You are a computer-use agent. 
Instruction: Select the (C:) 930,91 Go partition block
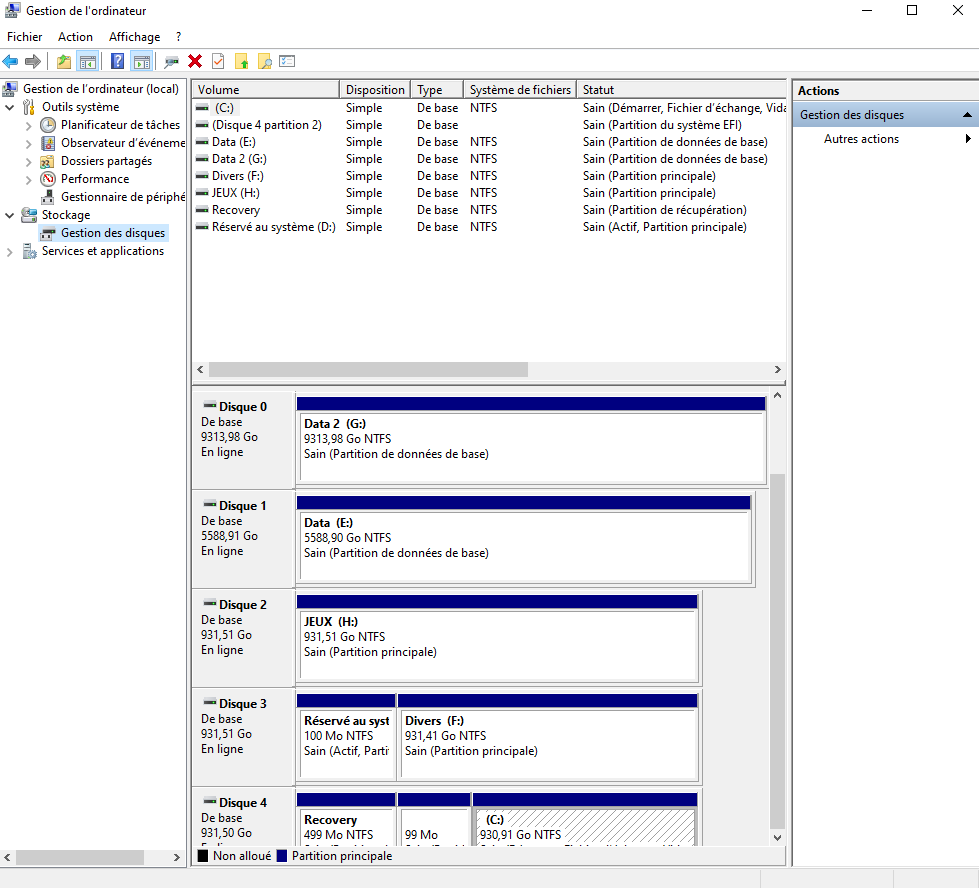(x=585, y=819)
